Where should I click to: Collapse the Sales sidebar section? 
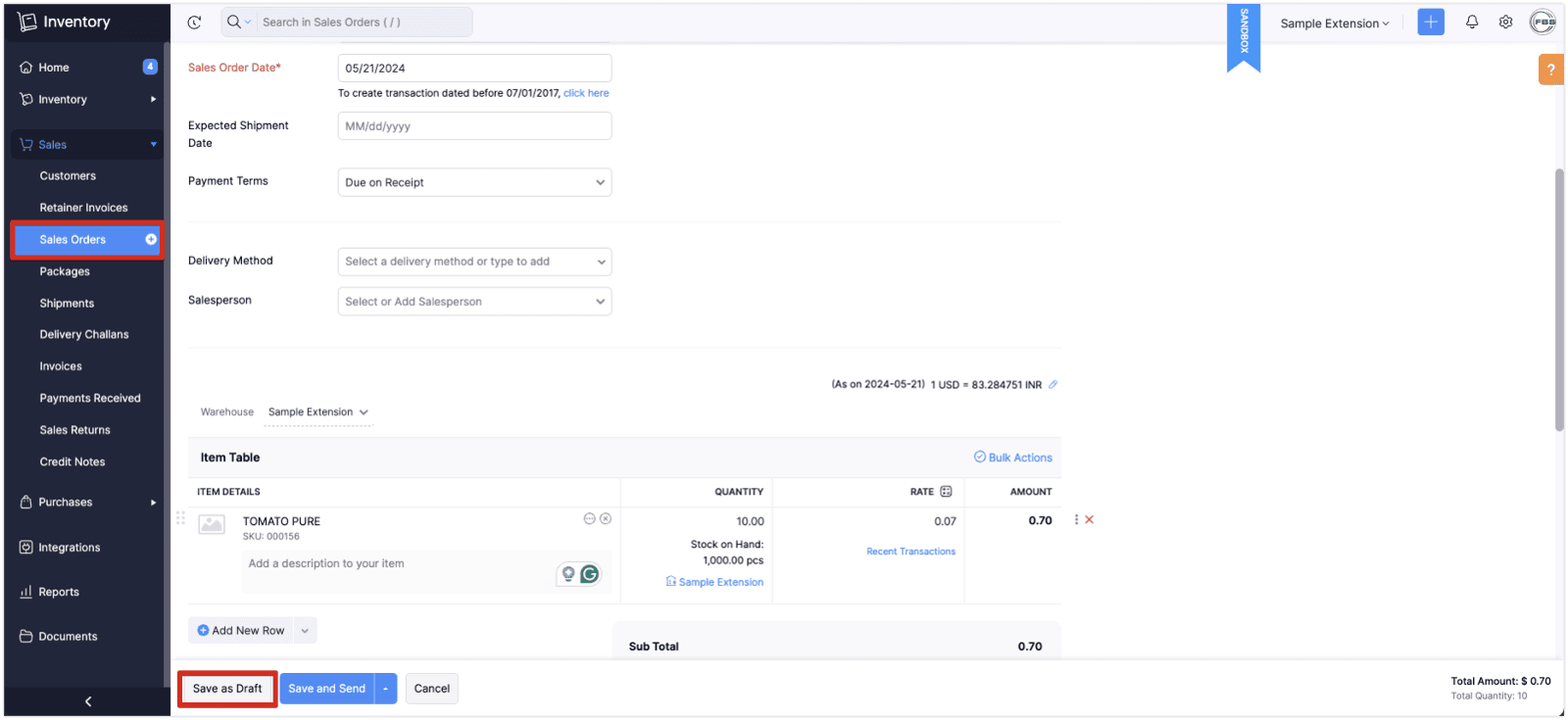click(86, 144)
